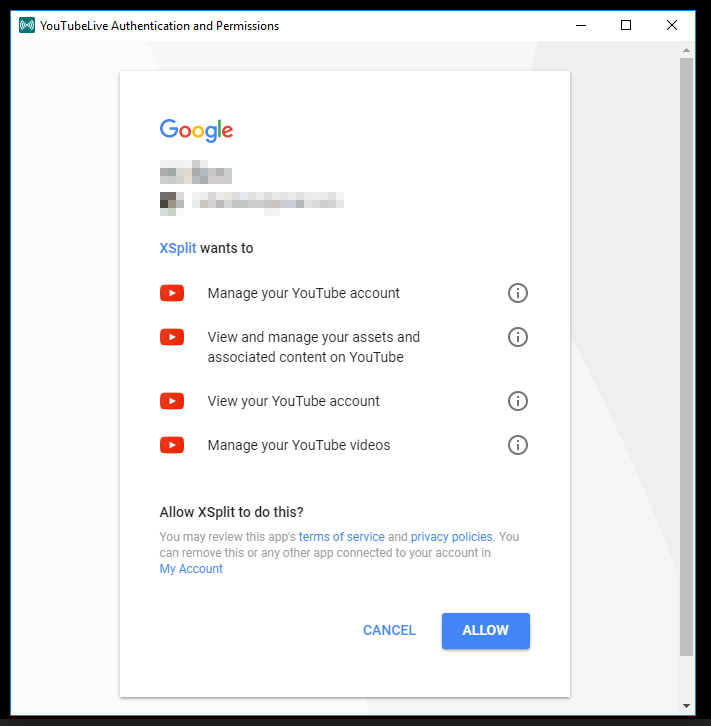Click info icon for Manage your YouTube account
Viewport: 711px width, 726px height.
point(518,293)
